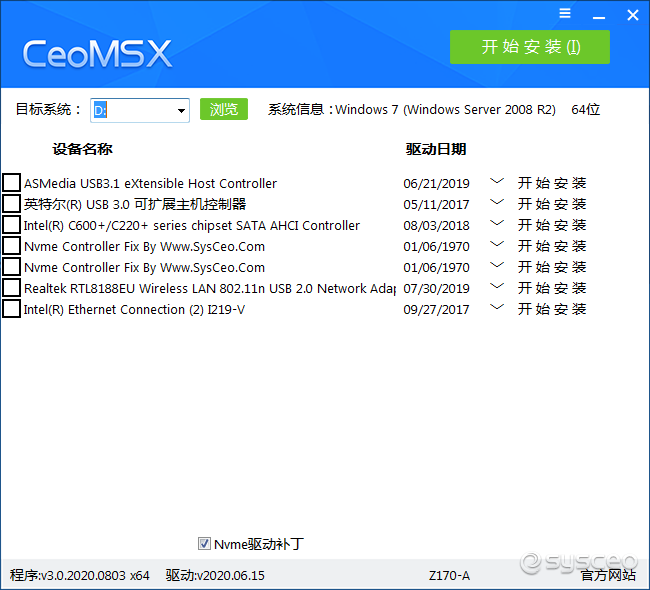
Task: Expand chevron on the second Nvme Controller row
Action: [x=497, y=265]
